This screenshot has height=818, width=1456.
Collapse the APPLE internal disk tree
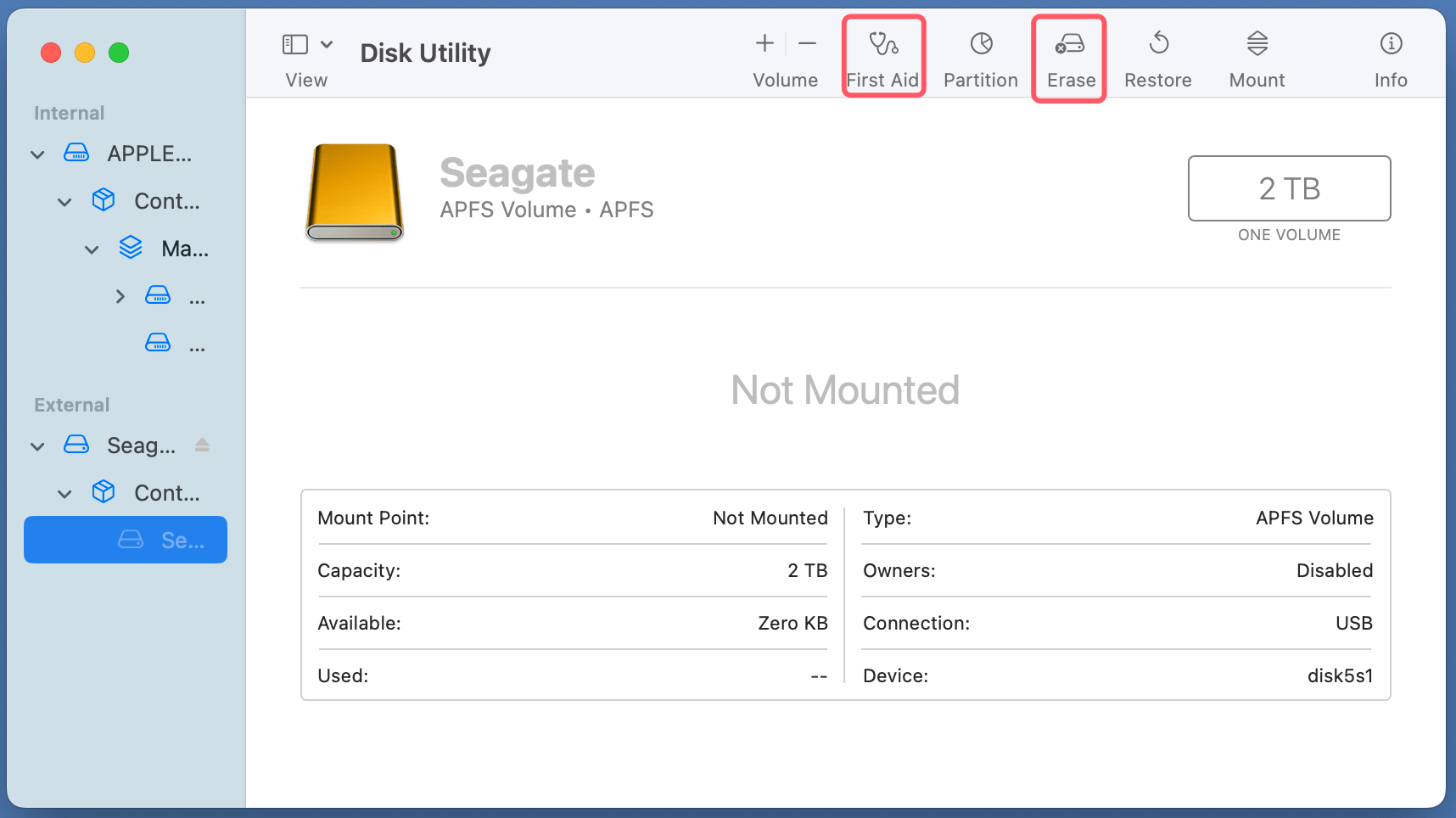pyautogui.click(x=36, y=154)
